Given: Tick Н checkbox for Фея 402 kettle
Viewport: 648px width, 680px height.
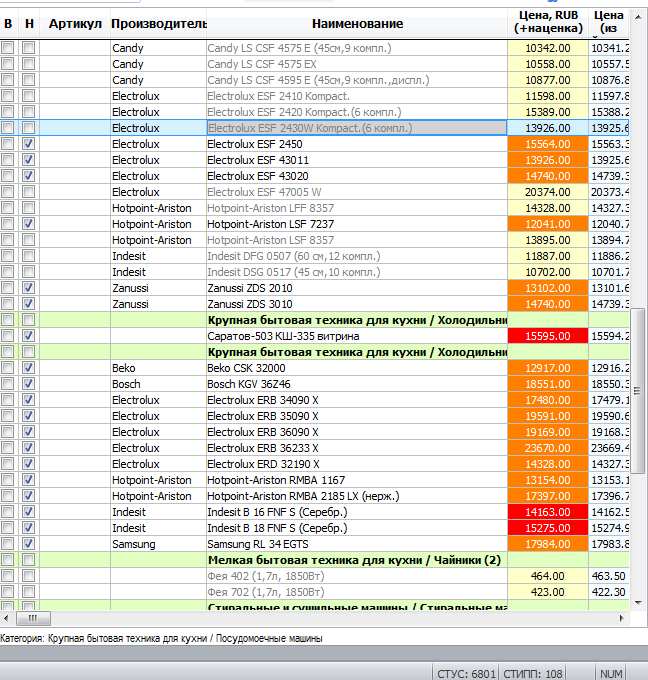Looking at the screenshot, I should click(x=29, y=575).
